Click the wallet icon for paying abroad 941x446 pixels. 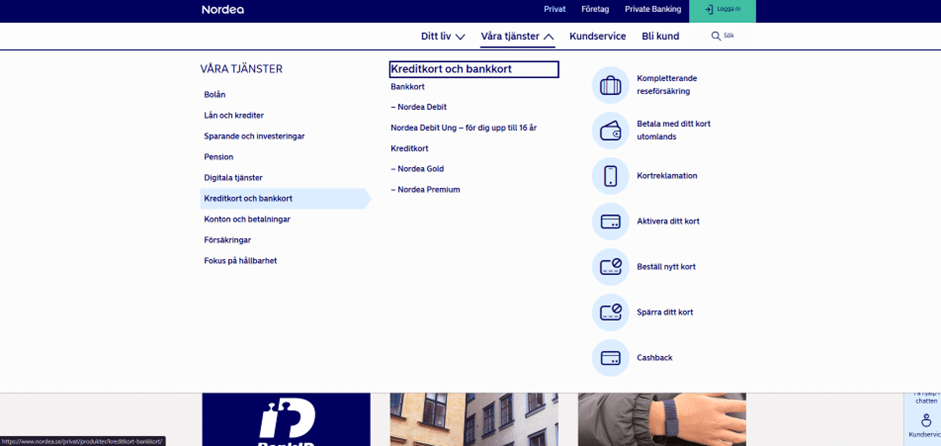click(x=610, y=130)
